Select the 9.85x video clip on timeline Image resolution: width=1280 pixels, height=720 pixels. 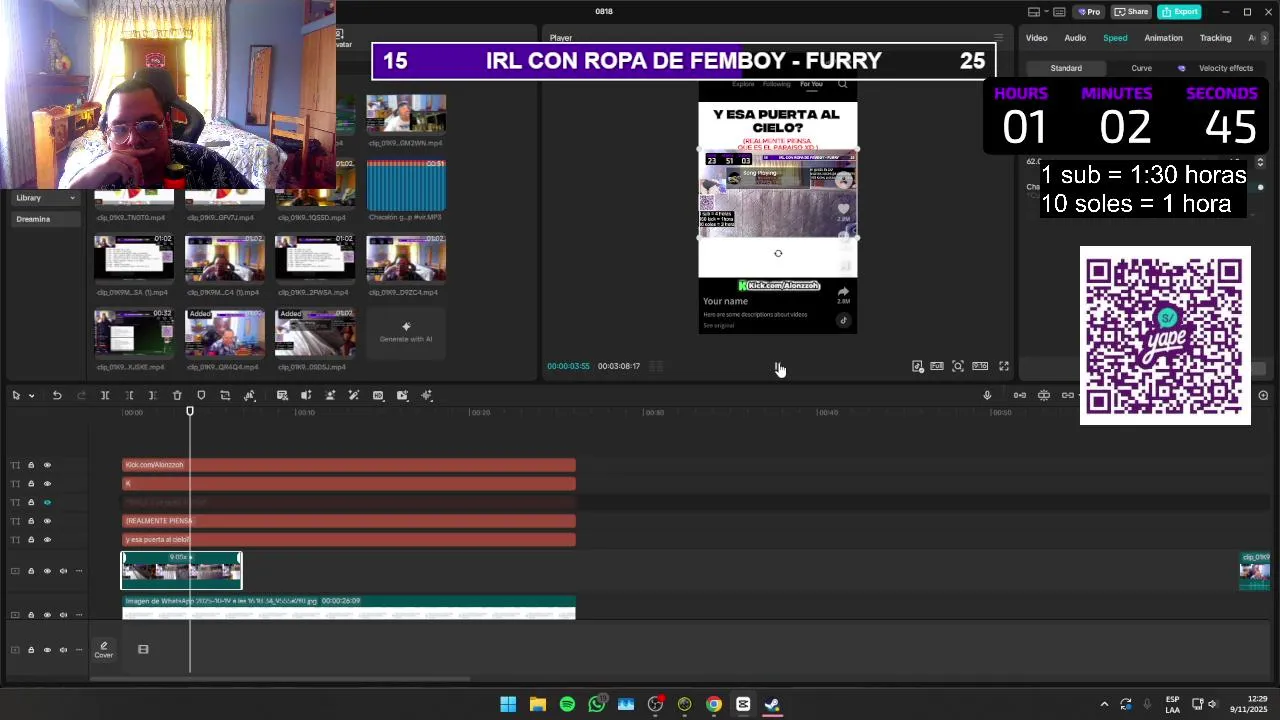point(181,571)
